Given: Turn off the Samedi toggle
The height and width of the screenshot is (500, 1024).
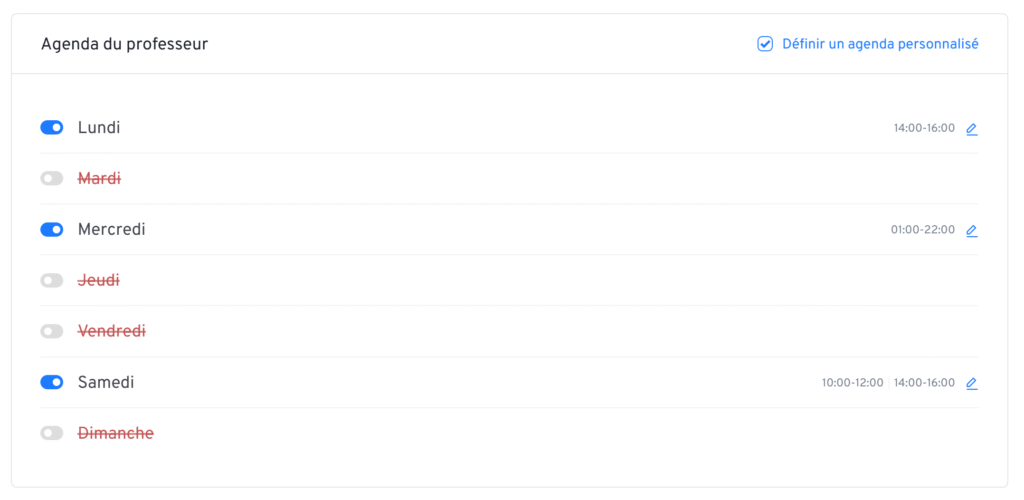Looking at the screenshot, I should (x=52, y=382).
